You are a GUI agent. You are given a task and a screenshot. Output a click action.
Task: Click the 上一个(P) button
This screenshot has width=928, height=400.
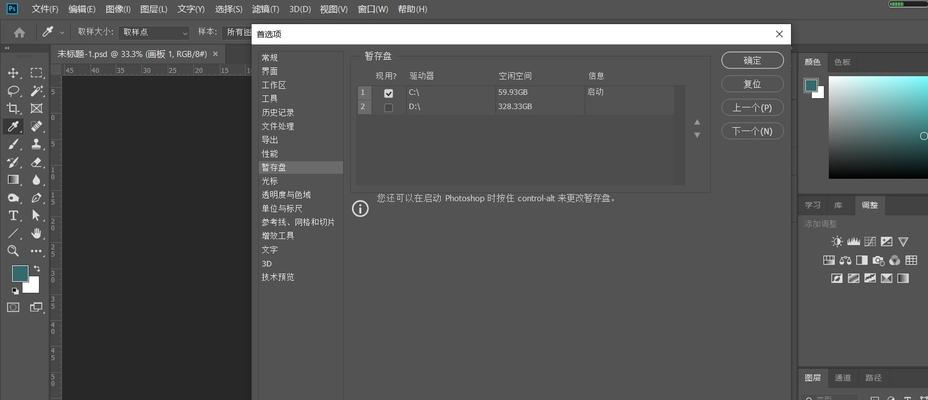click(752, 108)
